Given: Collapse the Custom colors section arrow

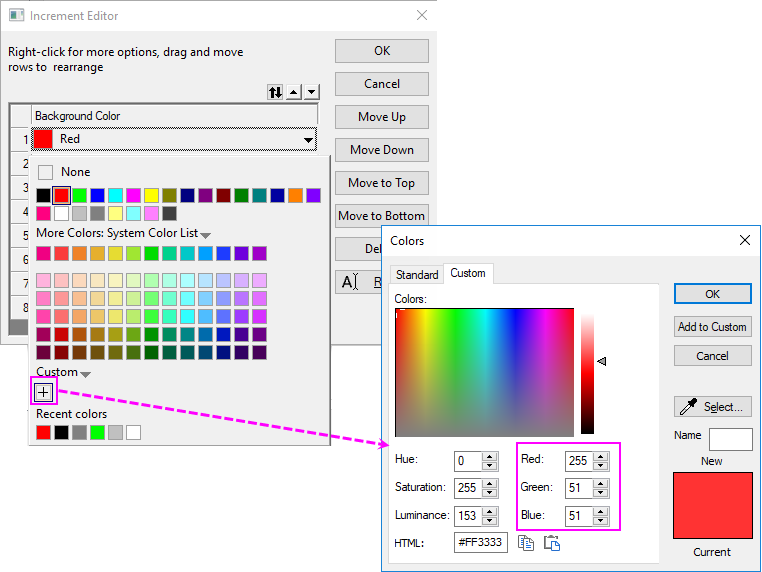Looking at the screenshot, I should [x=85, y=374].
